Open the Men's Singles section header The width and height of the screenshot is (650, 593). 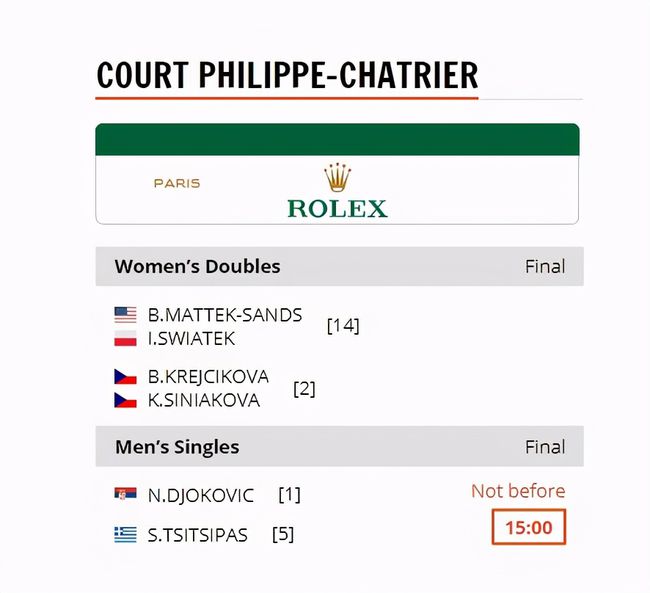340,447
